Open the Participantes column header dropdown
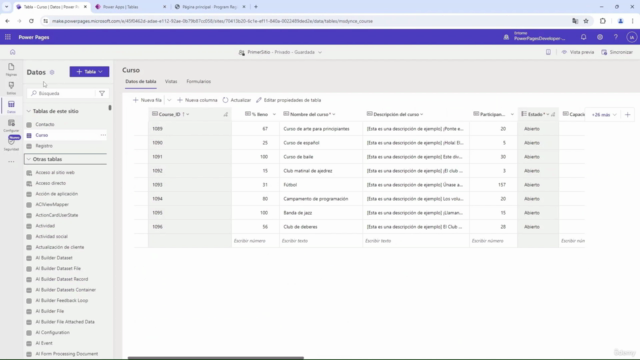The width and height of the screenshot is (640, 360). 512,114
